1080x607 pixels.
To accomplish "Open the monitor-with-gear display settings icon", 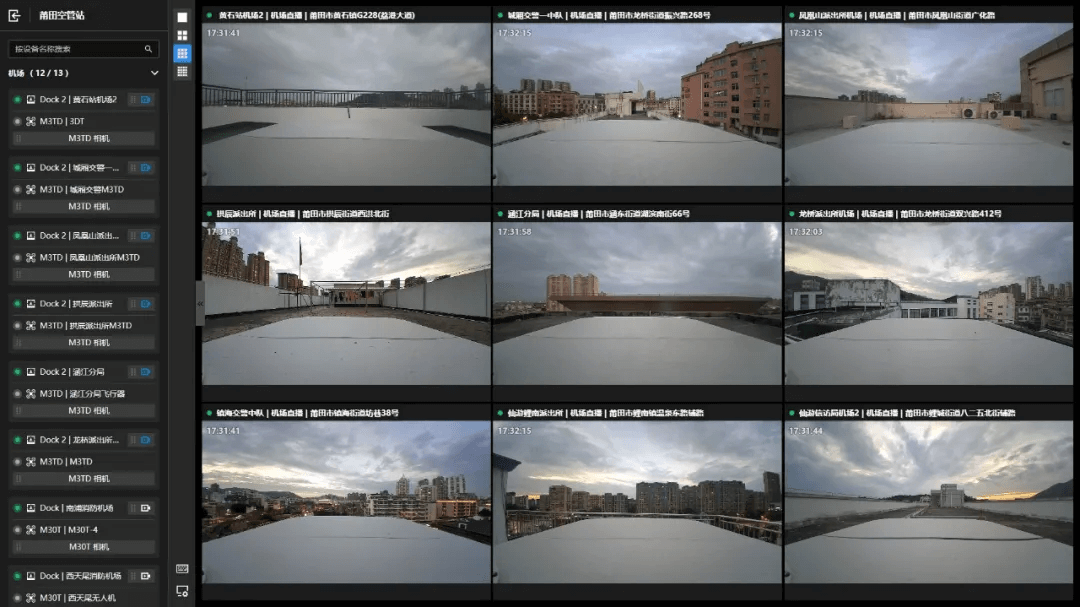I will (x=182, y=591).
